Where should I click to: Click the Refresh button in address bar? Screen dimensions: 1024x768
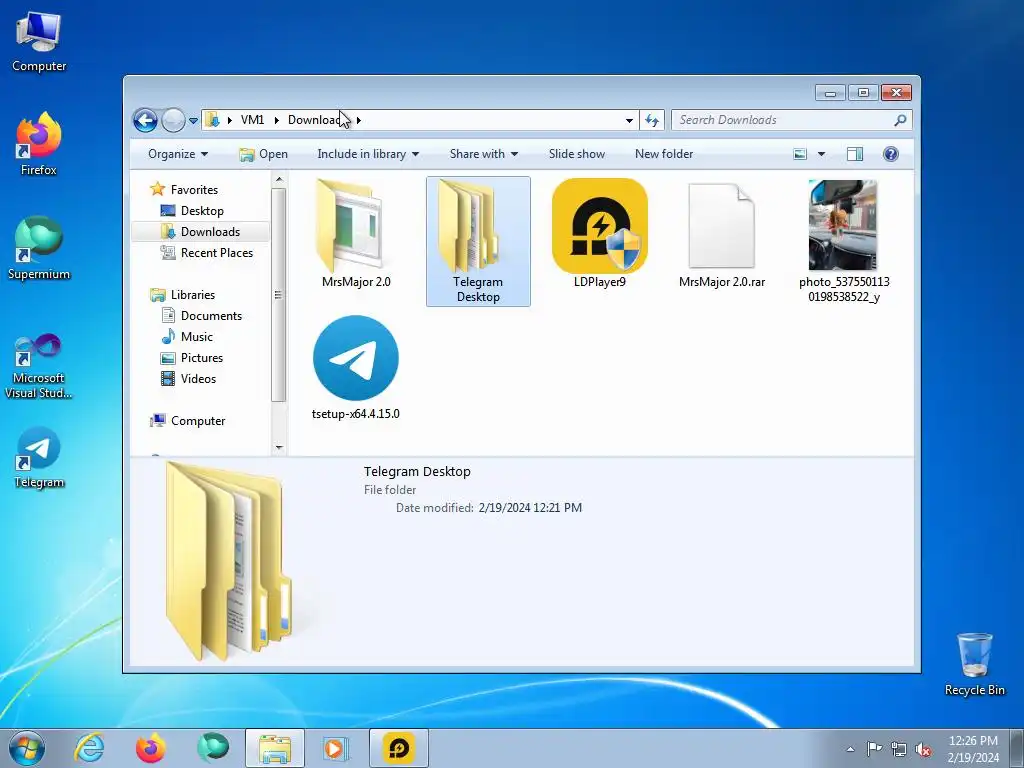(652, 120)
